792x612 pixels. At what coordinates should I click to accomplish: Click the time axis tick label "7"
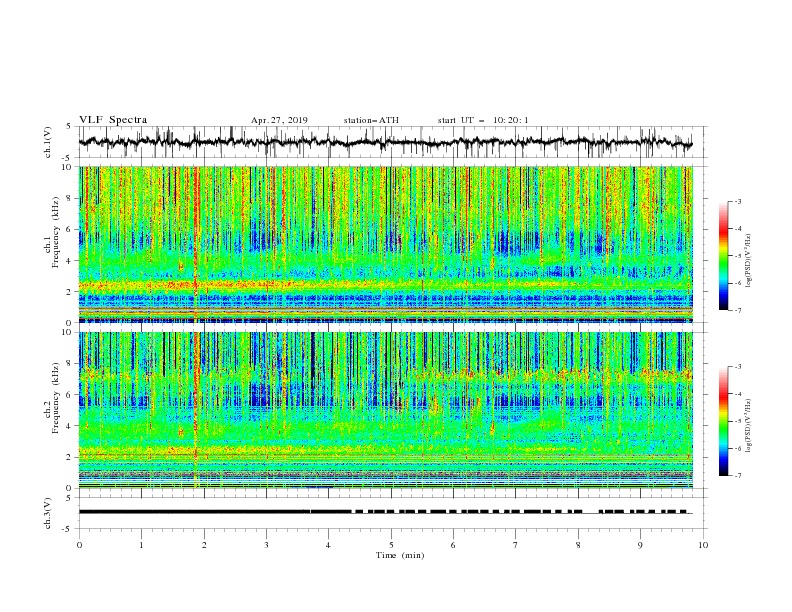click(x=516, y=545)
